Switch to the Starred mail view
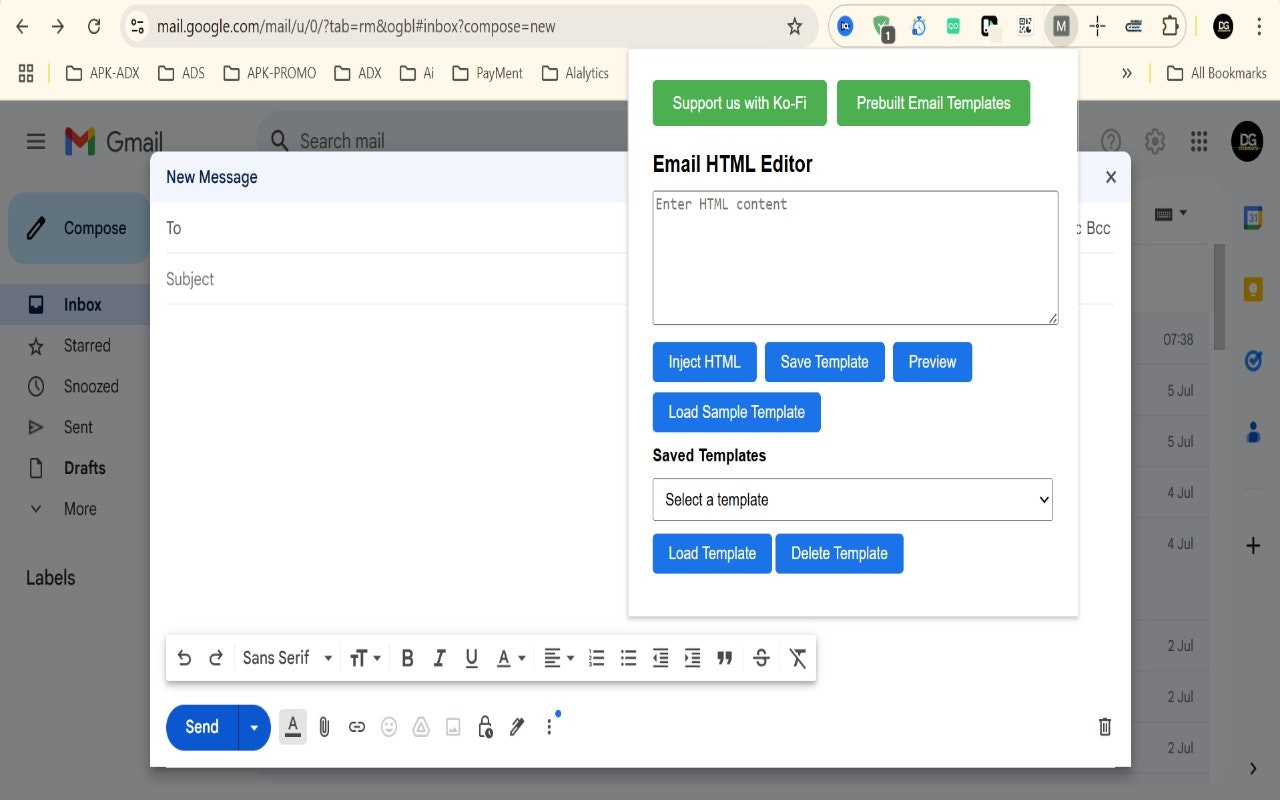 (x=90, y=345)
